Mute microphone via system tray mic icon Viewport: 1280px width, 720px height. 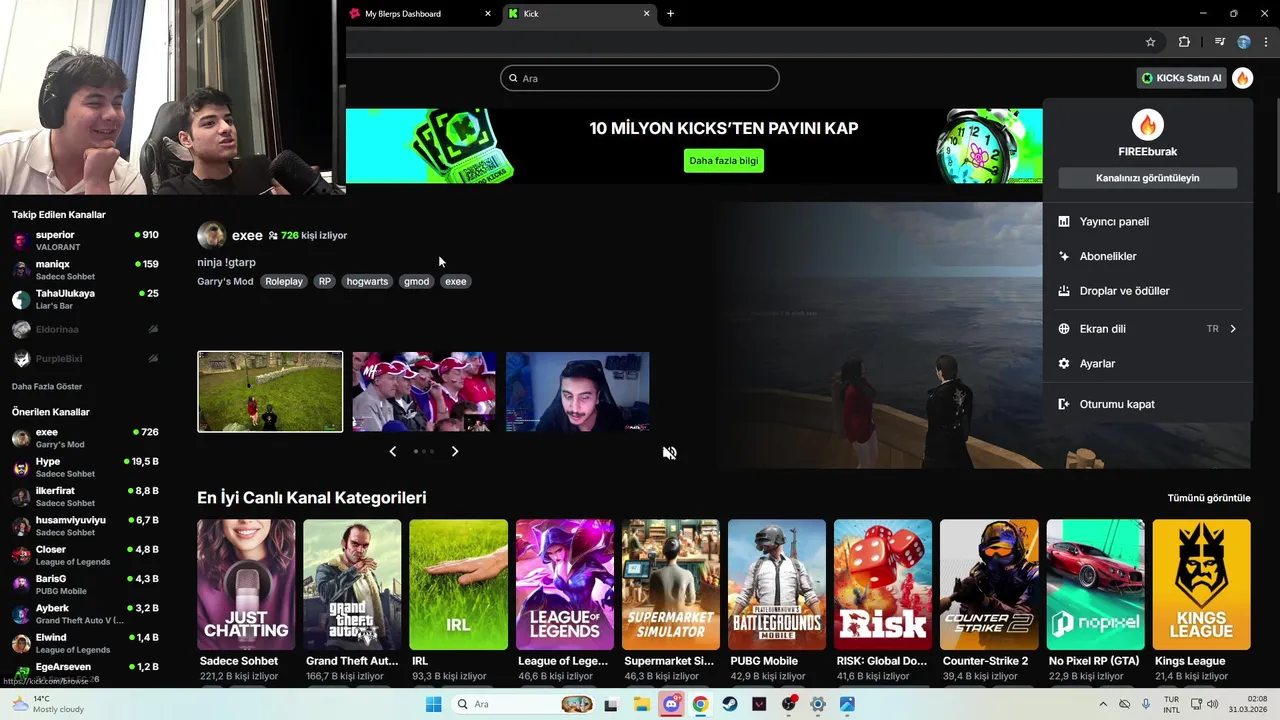click(x=1146, y=704)
